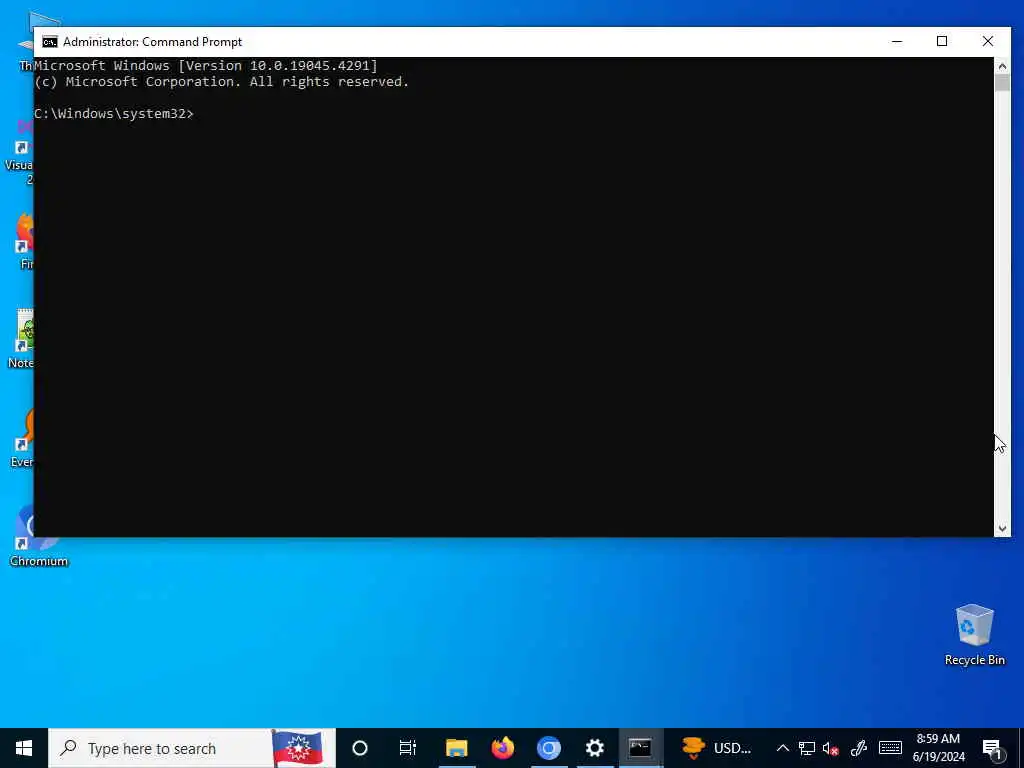
Task: Select the Command Prompt taskbar button
Action: click(640, 748)
